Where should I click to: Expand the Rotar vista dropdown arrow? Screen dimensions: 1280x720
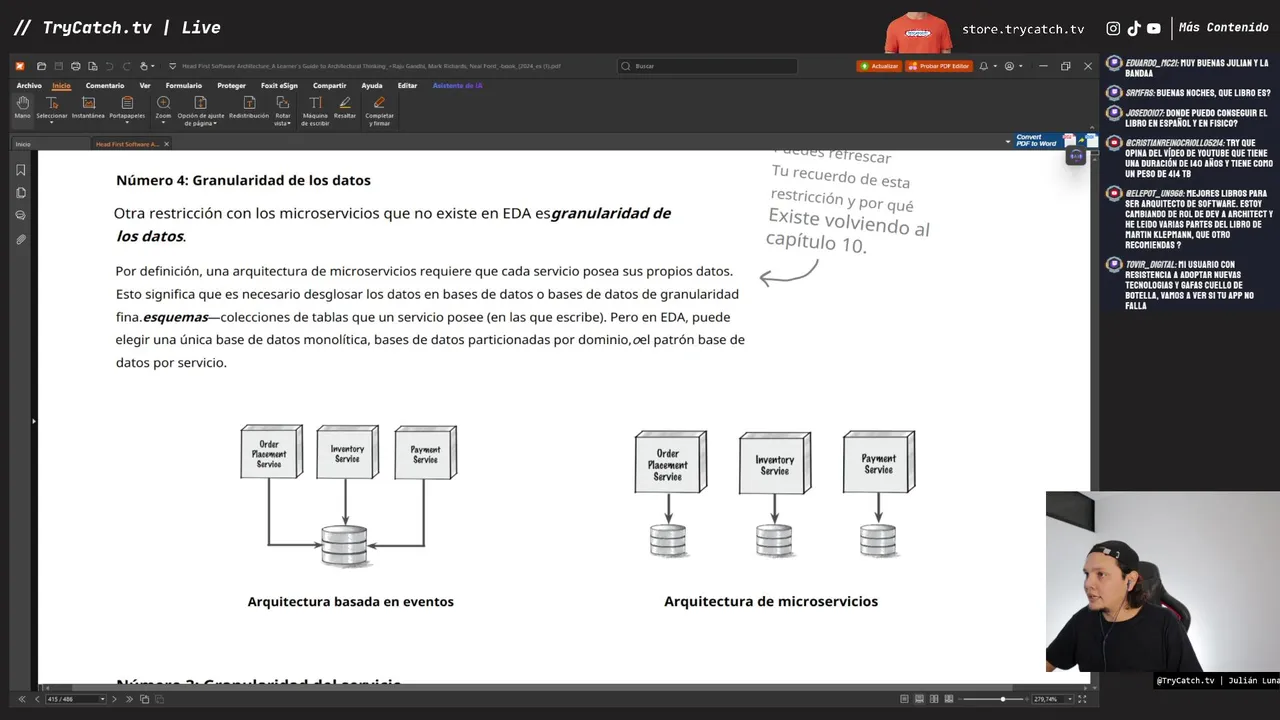click(290, 124)
